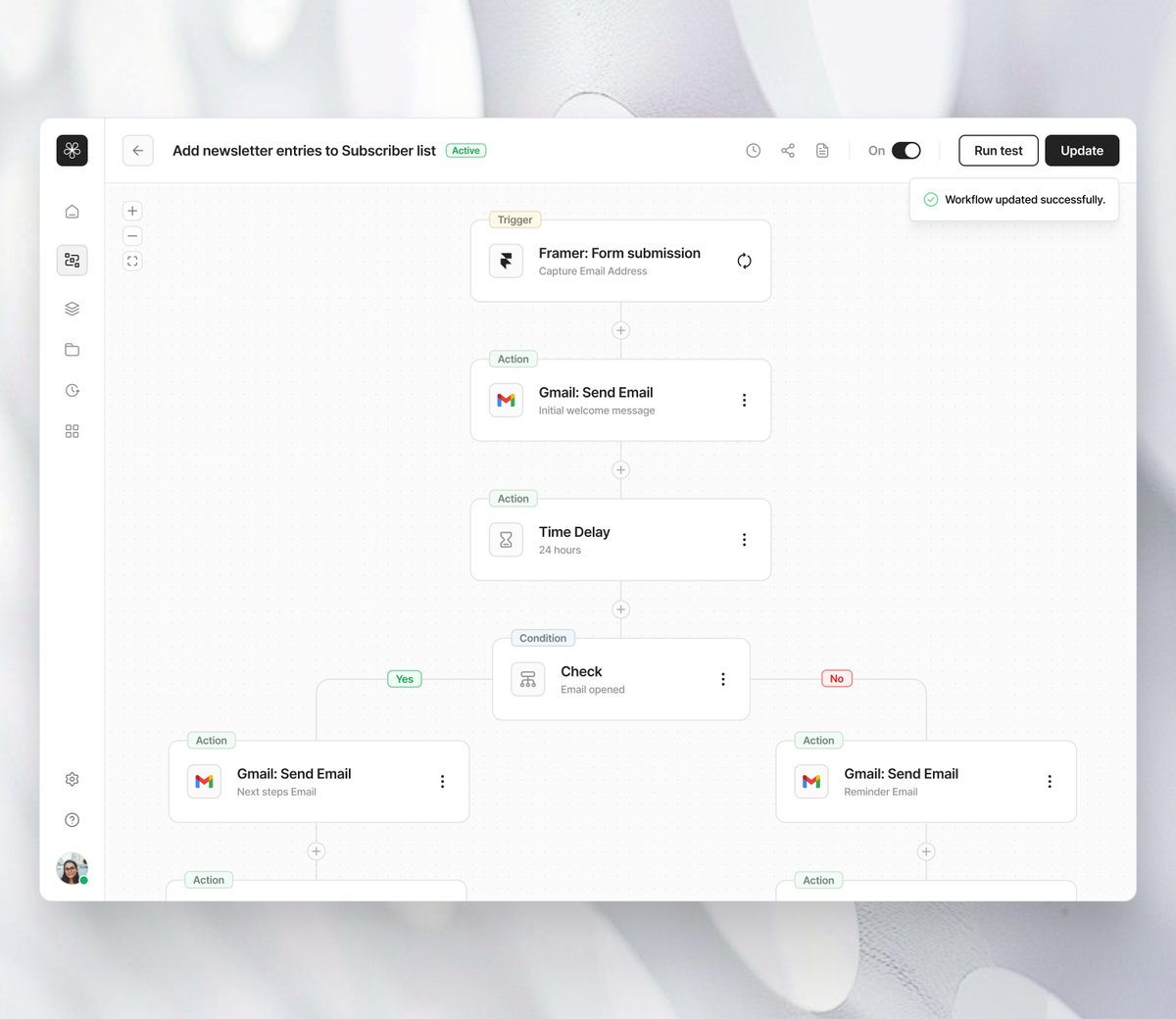Image resolution: width=1176 pixels, height=1019 pixels.
Task: Open the folder icon in sidebar
Action: click(x=72, y=350)
